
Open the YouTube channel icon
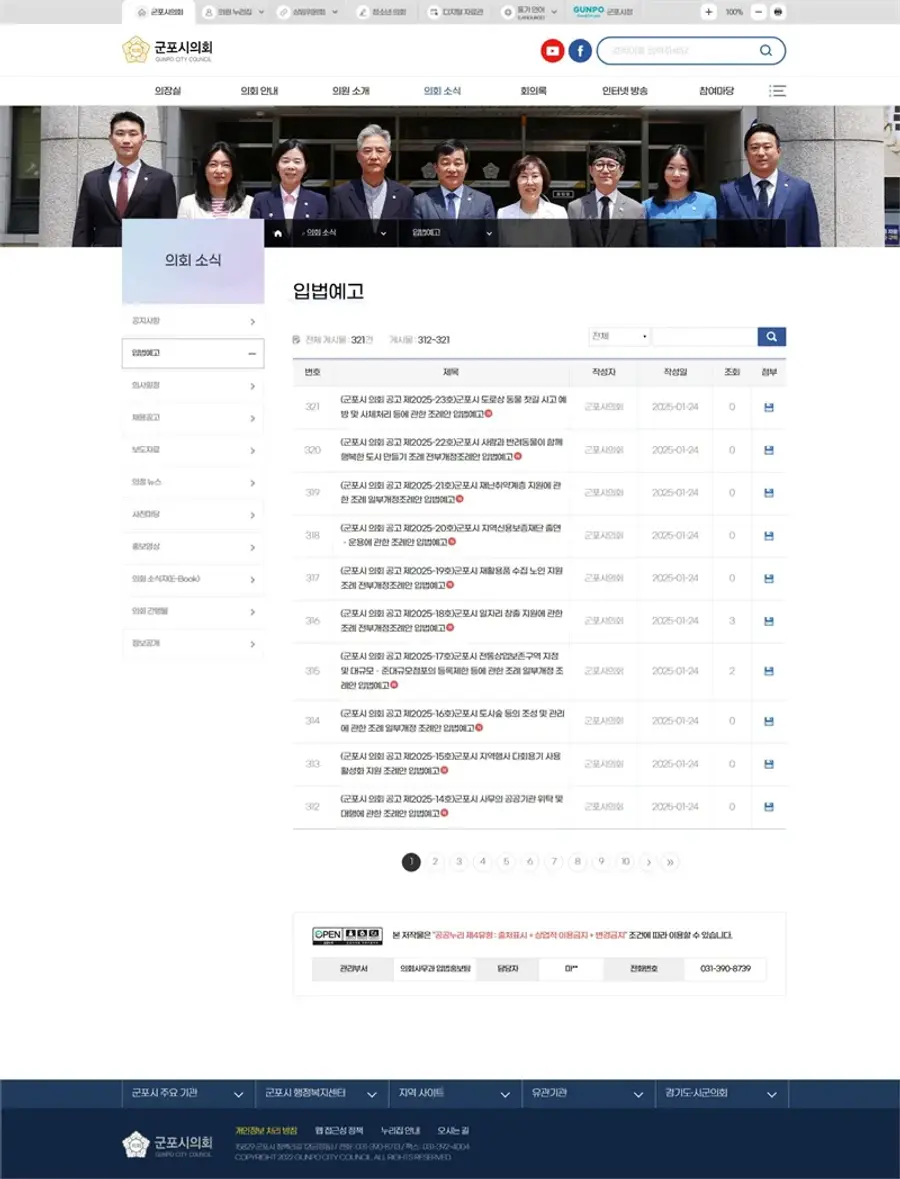point(553,51)
